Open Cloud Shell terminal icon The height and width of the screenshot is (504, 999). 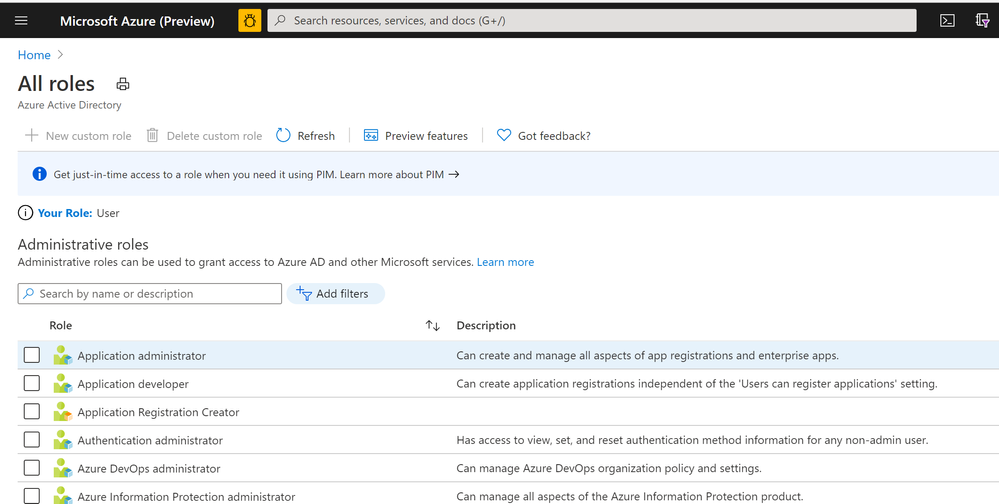[x=947, y=20]
